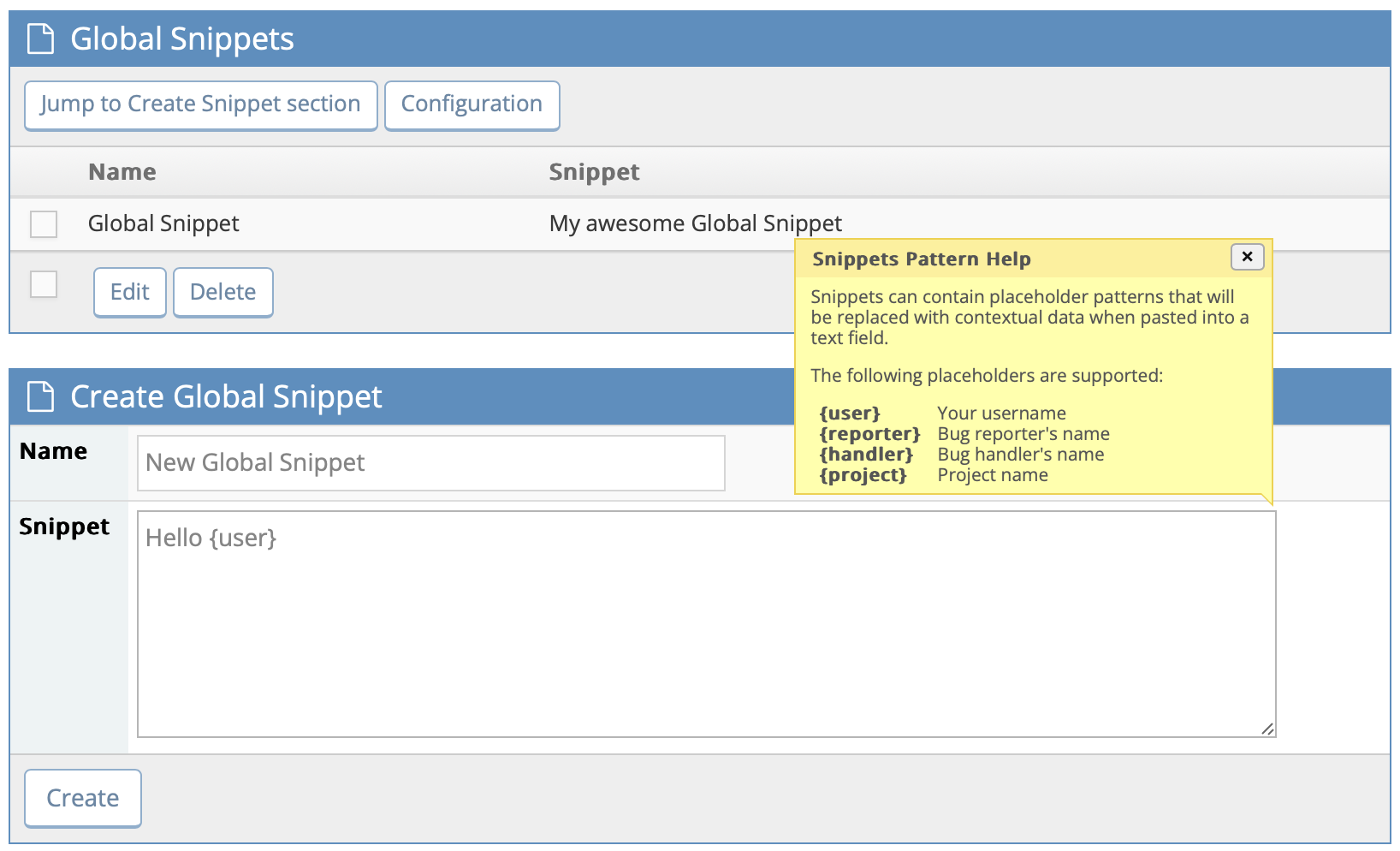
Task: Click the 'Snippets Pattern Help' title
Action: (x=922, y=259)
